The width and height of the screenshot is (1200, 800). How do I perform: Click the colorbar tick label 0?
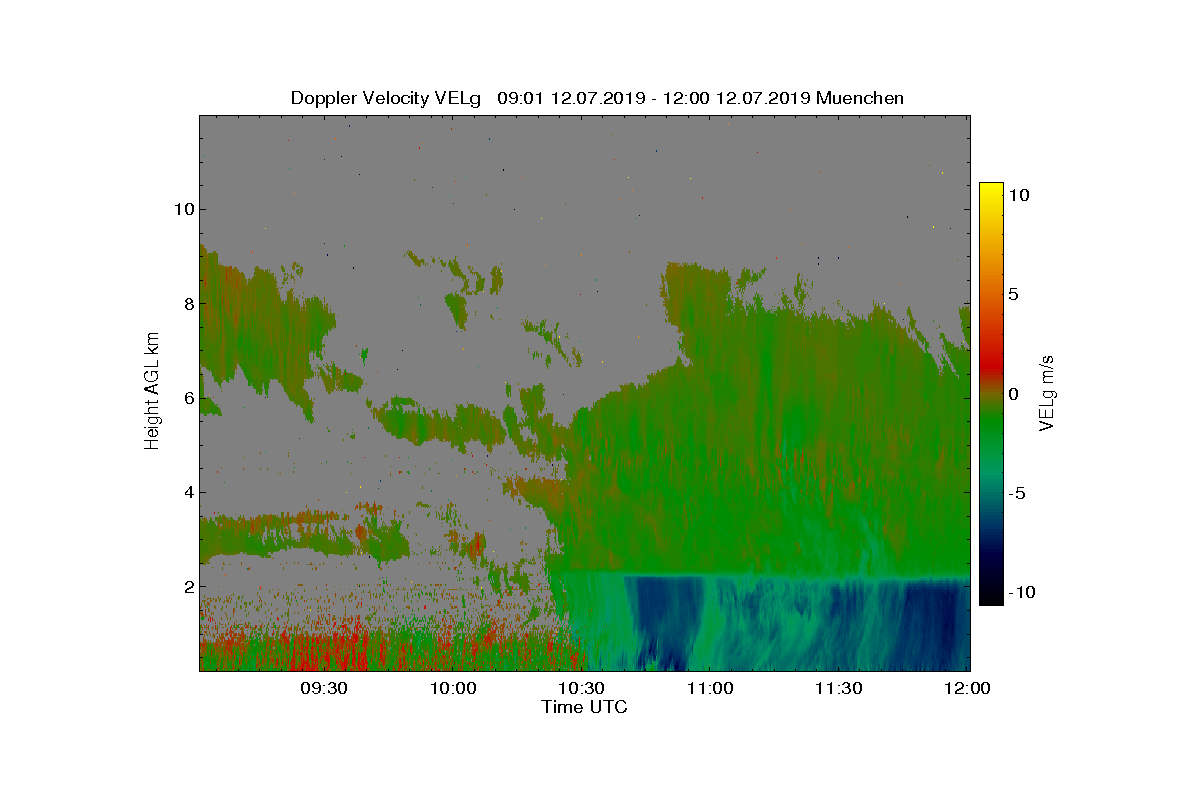(1013, 394)
